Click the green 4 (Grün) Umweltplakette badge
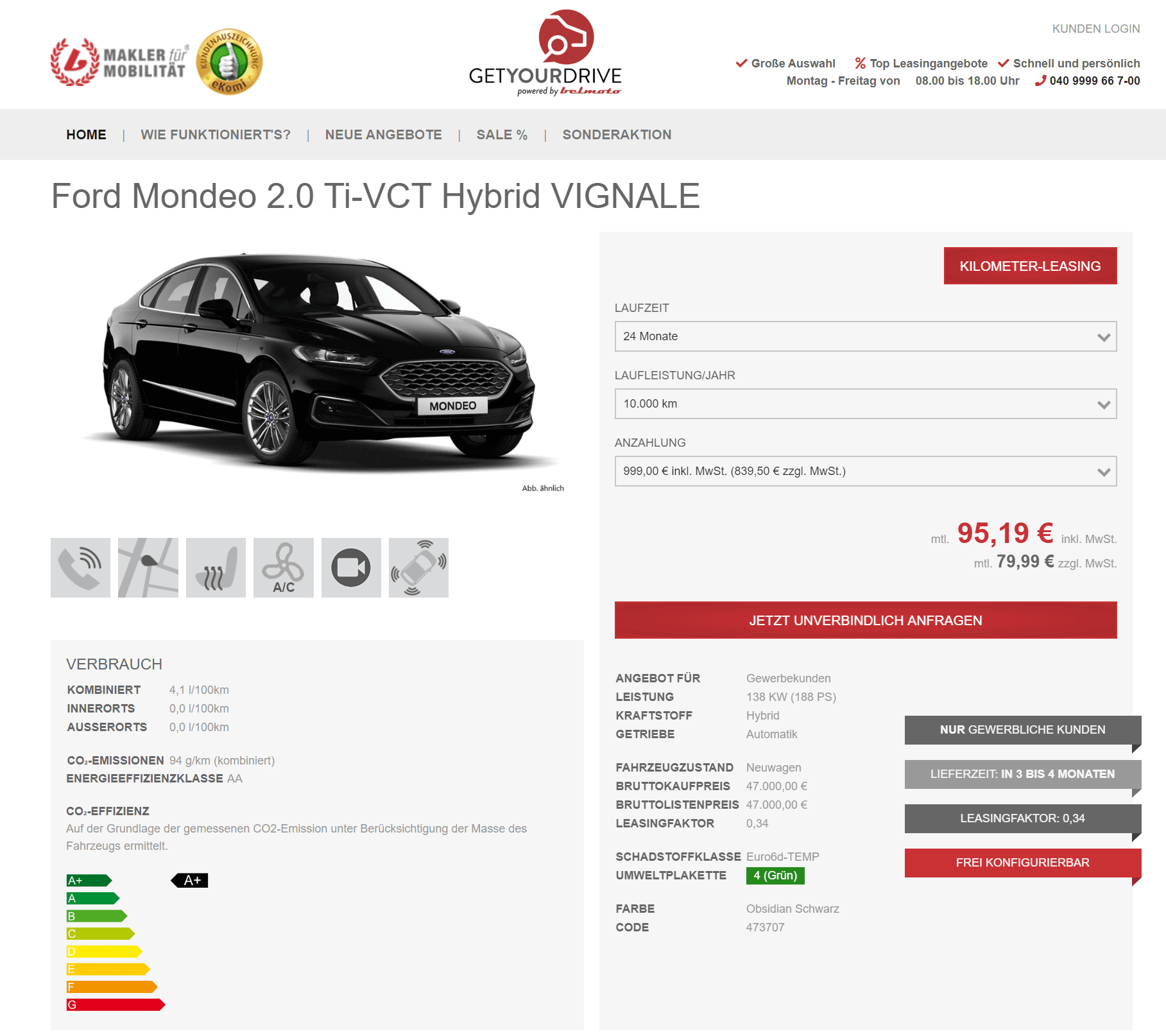 click(775, 876)
